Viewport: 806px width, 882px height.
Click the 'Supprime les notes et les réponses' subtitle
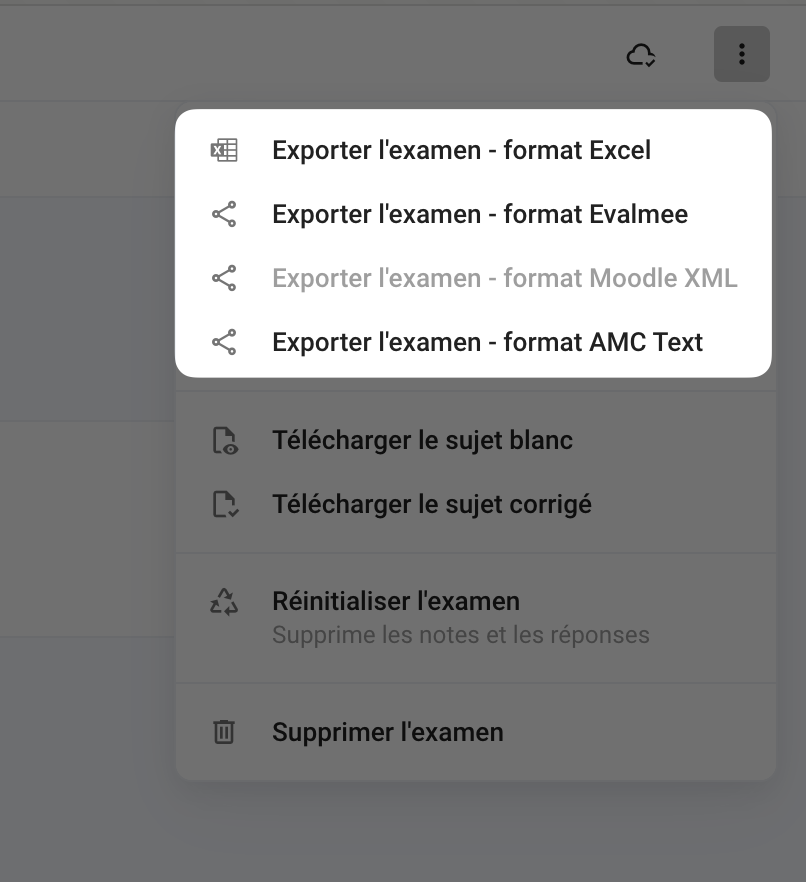pyautogui.click(x=460, y=635)
